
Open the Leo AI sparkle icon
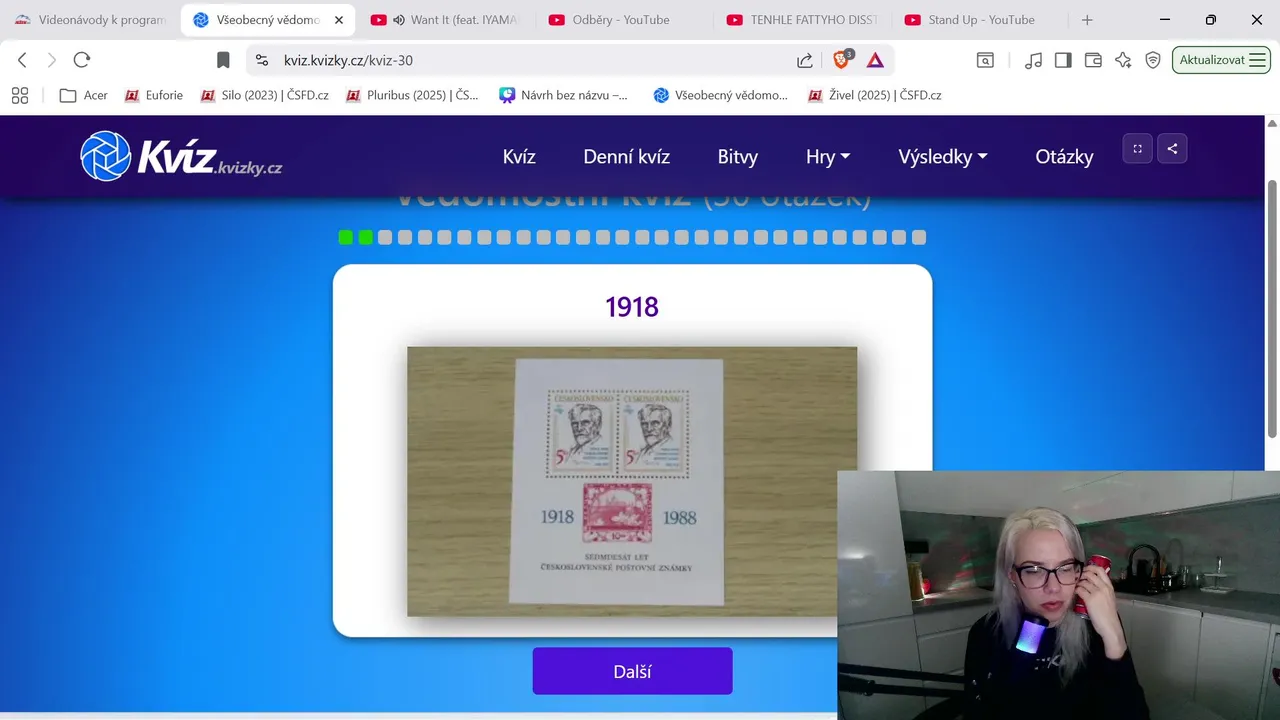click(1123, 60)
